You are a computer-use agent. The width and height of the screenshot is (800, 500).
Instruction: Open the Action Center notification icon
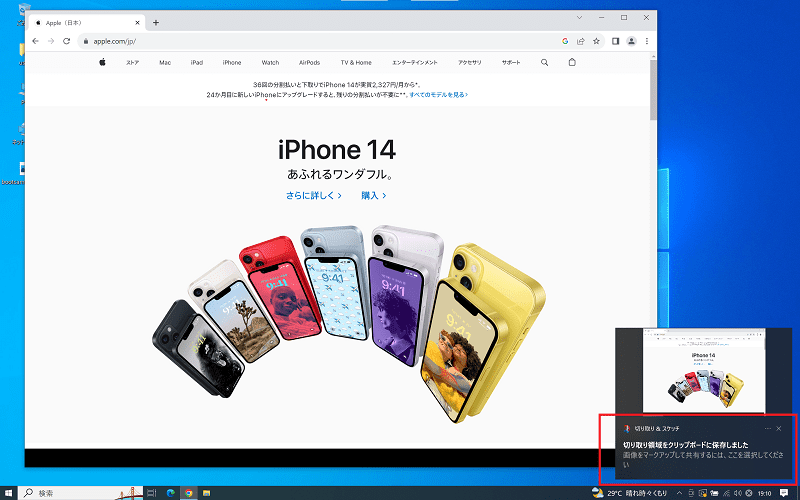pos(784,493)
